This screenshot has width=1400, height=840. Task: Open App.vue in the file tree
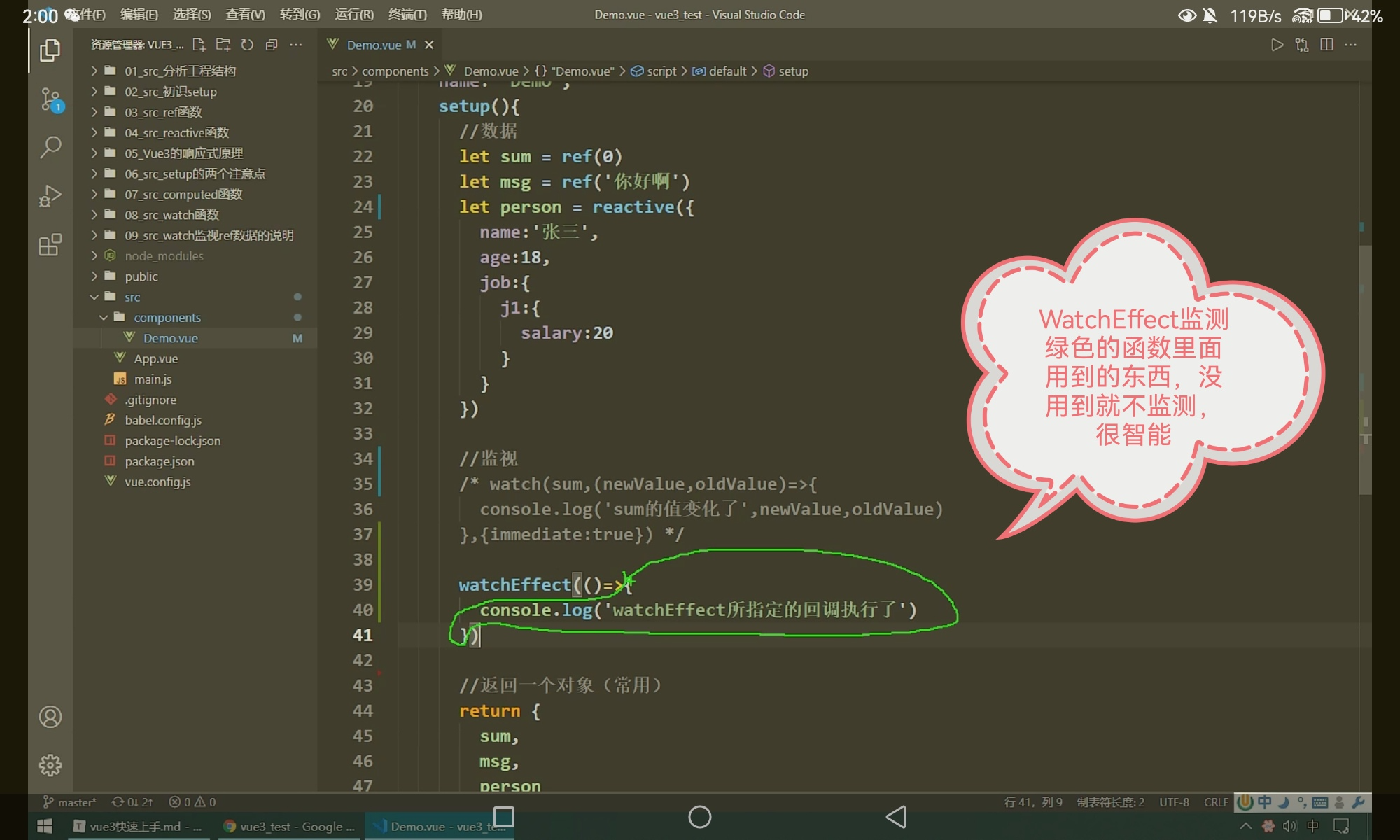pos(156,358)
